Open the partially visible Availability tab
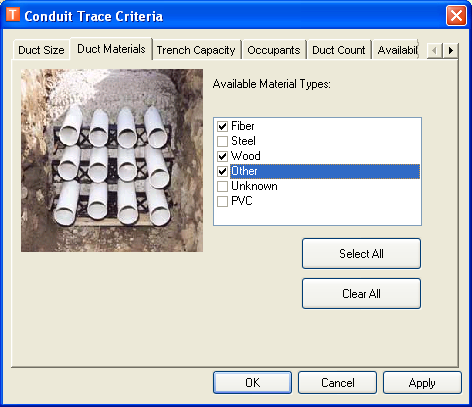 coord(397,50)
